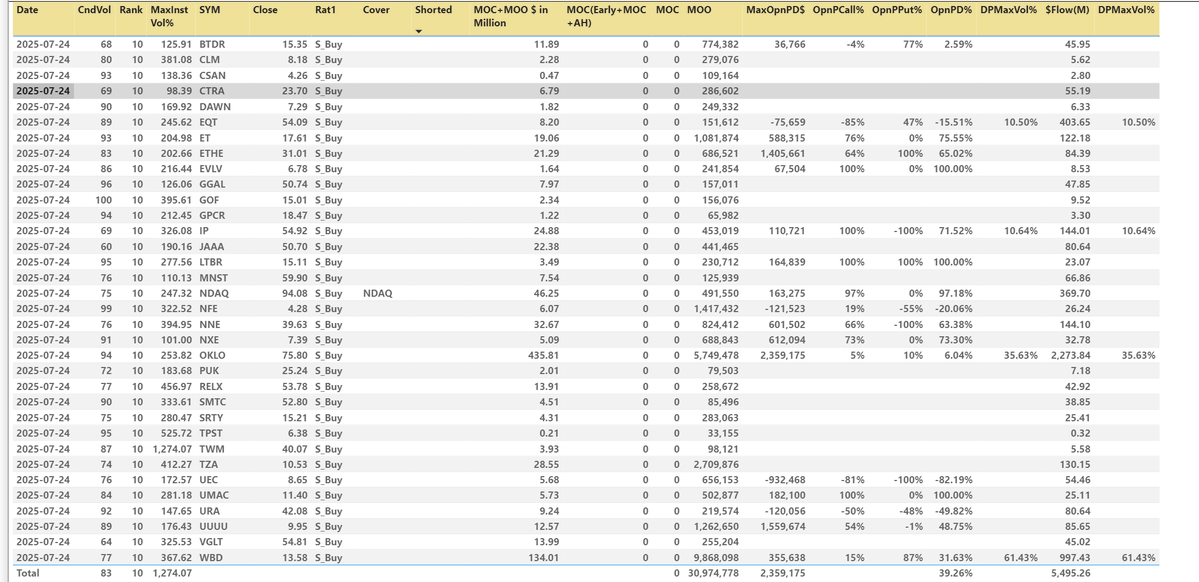Click the Total row label
This screenshot has height=582, width=1199.
coord(28,574)
